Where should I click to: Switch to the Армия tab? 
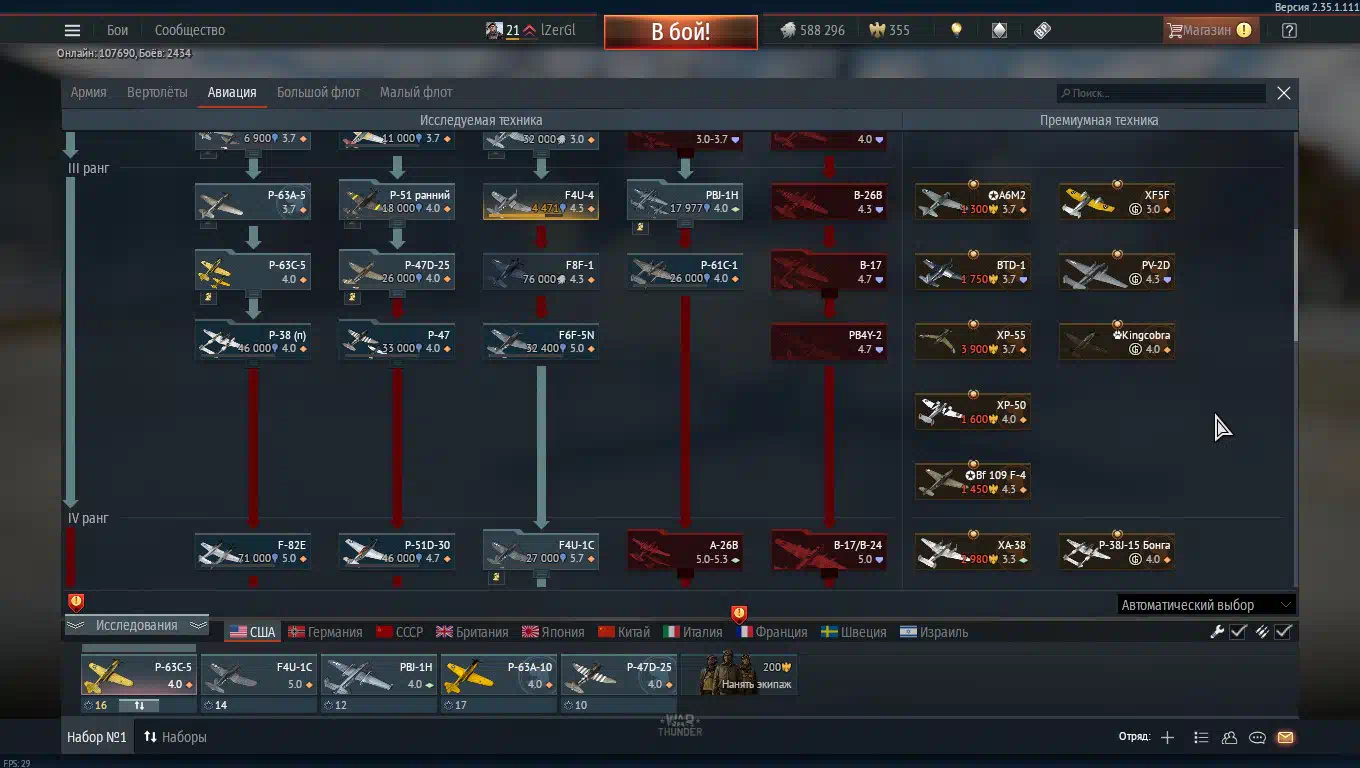[89, 92]
